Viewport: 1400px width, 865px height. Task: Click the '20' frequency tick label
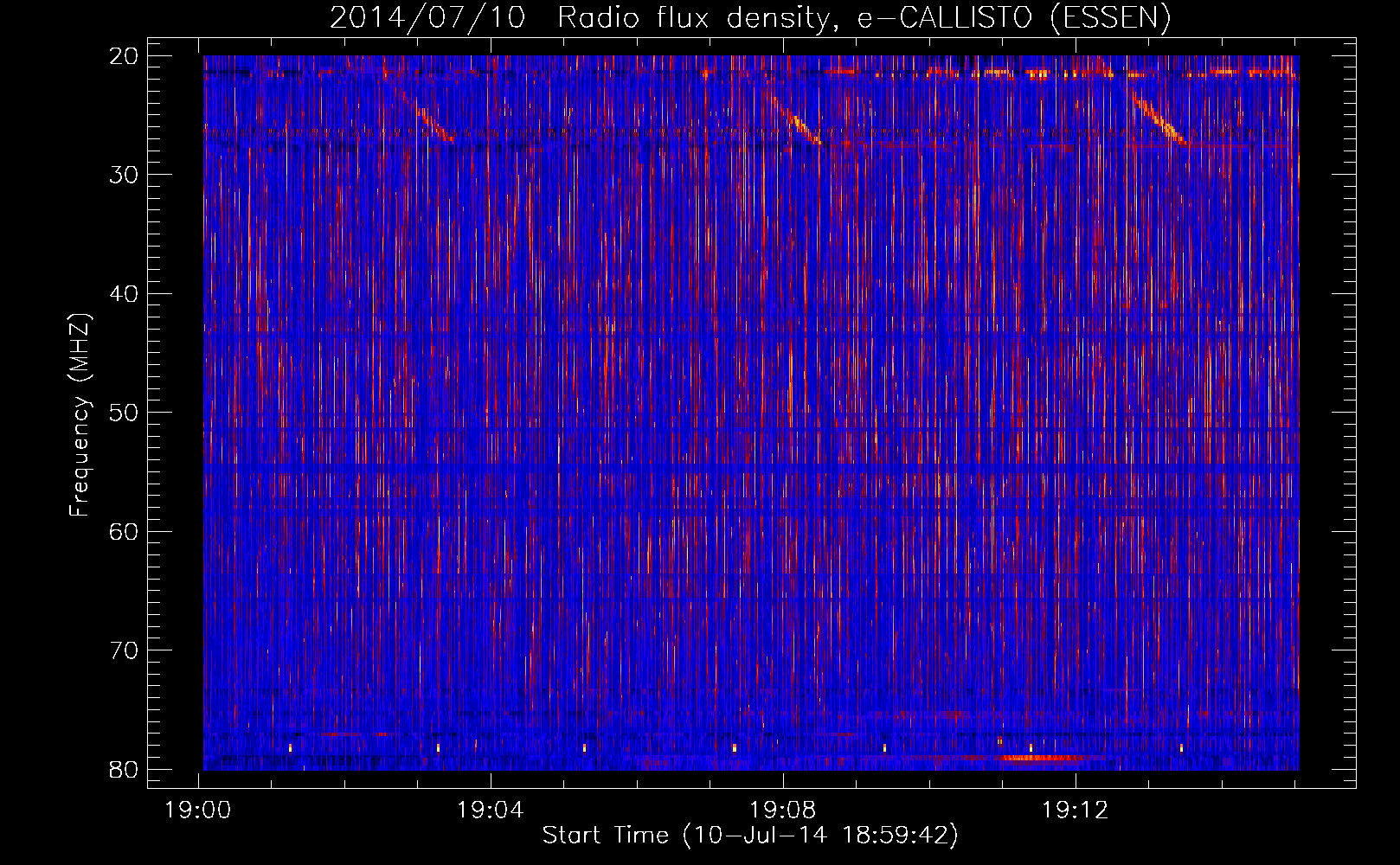[x=124, y=56]
